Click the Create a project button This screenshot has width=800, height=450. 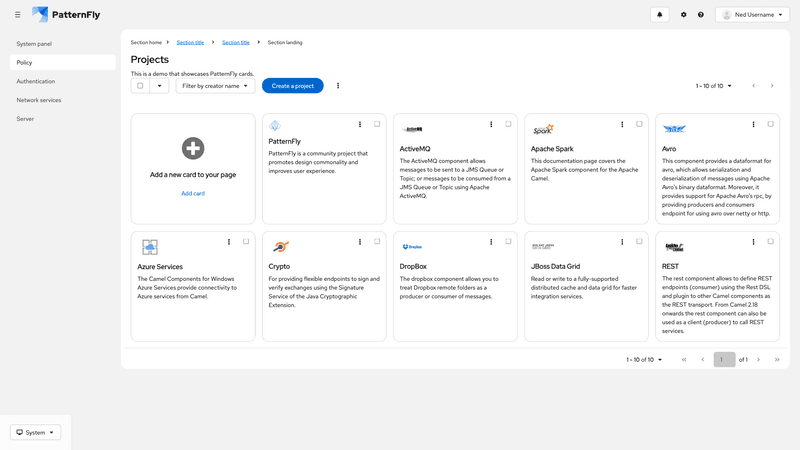(292, 86)
